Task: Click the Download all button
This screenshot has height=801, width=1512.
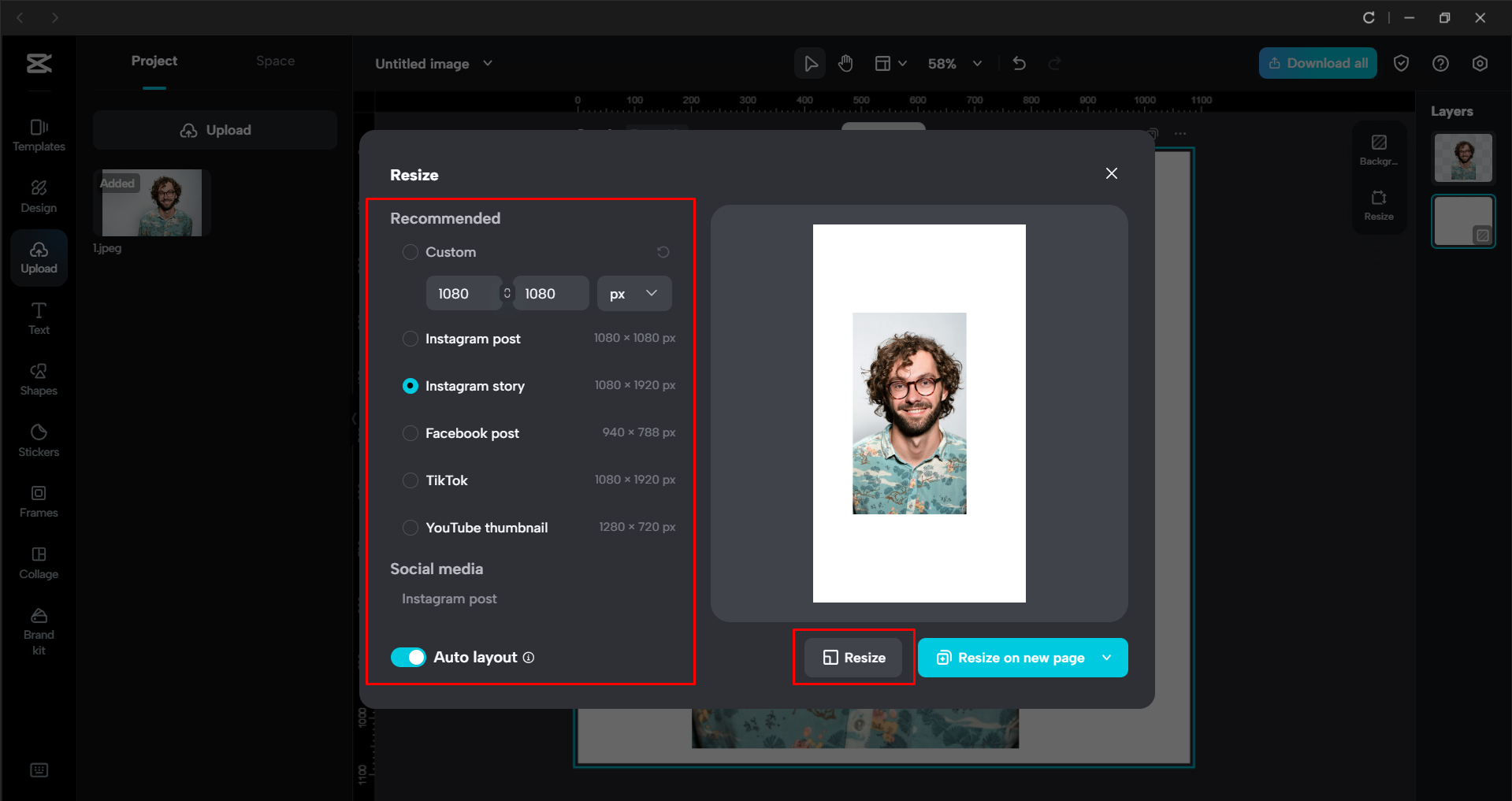Action: pos(1317,63)
